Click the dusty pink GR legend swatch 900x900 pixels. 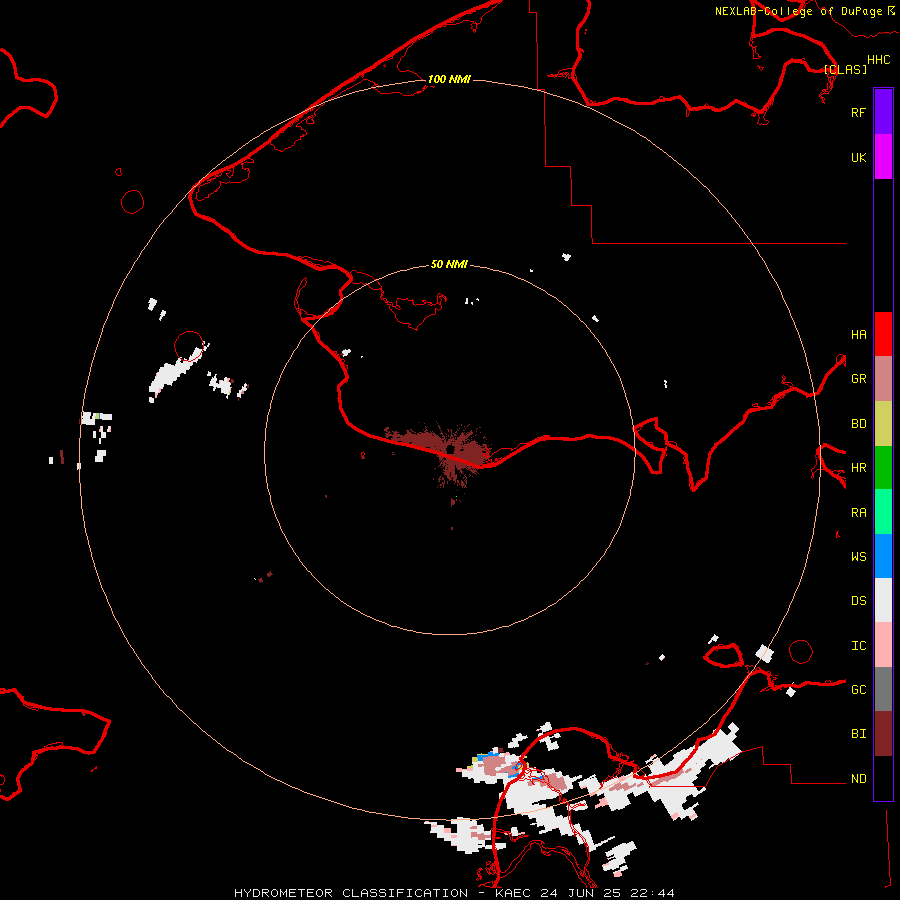coord(883,379)
